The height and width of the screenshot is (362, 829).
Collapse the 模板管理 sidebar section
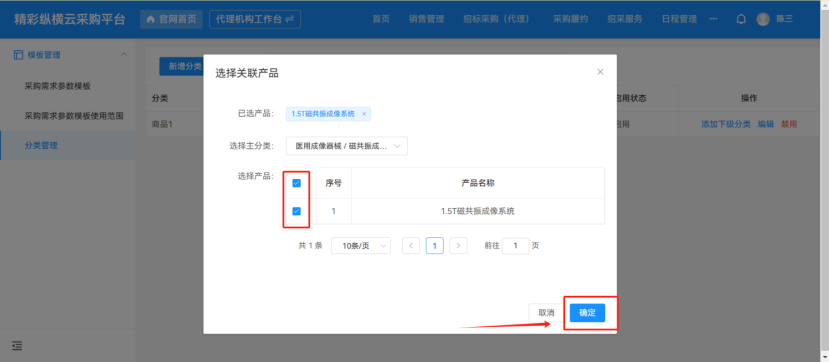click(x=124, y=54)
